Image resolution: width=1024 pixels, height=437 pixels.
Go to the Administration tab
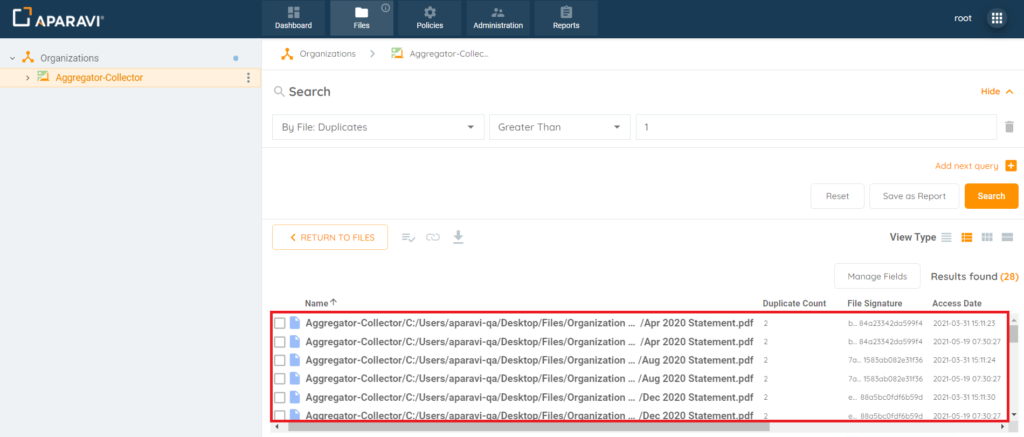pyautogui.click(x=498, y=18)
